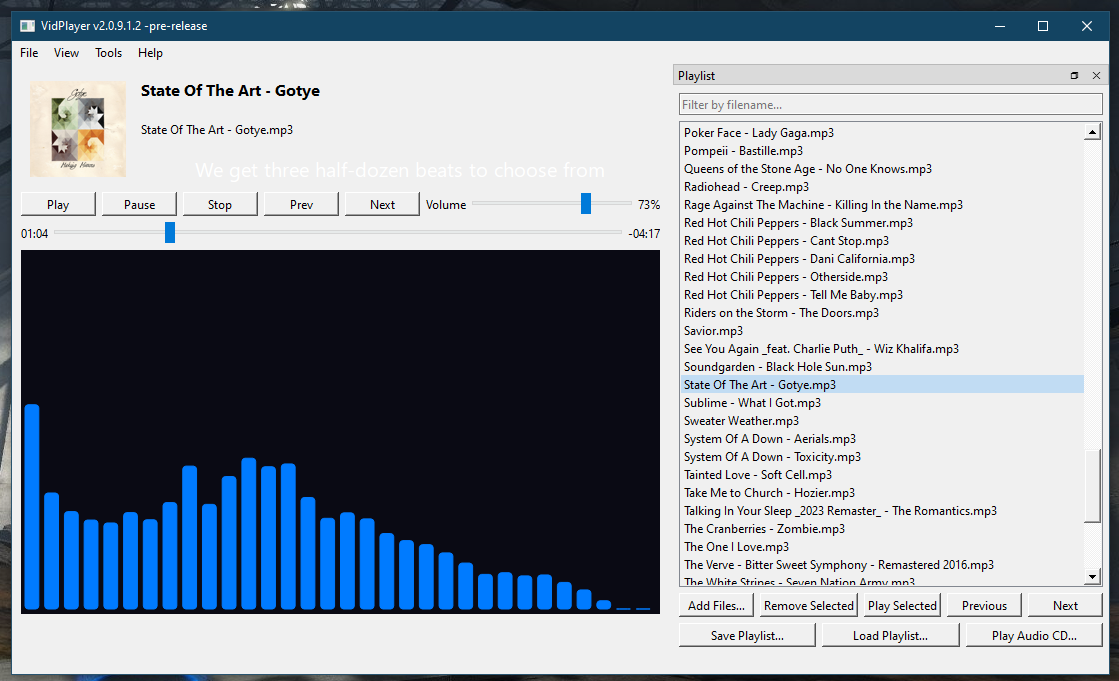
Task: Open the View menu
Action: point(66,53)
